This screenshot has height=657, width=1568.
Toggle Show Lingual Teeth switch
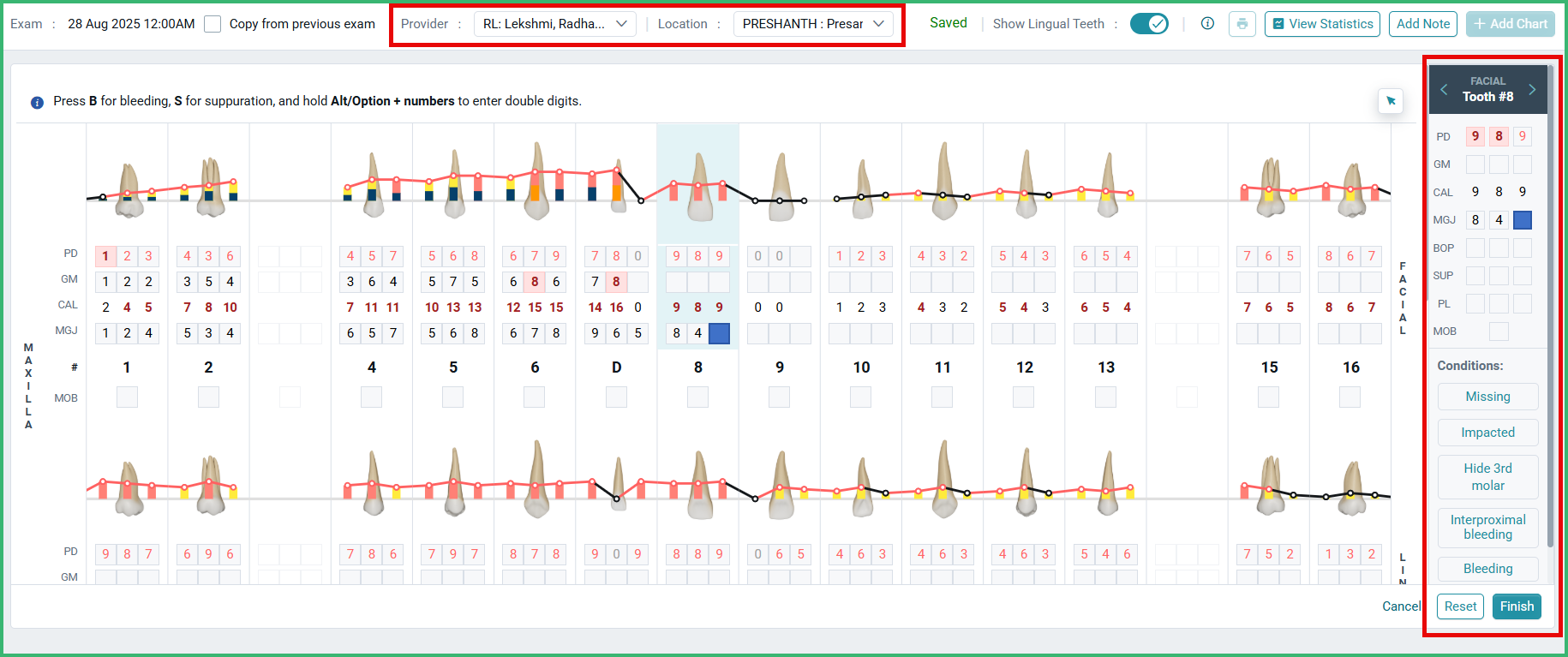(x=1149, y=24)
